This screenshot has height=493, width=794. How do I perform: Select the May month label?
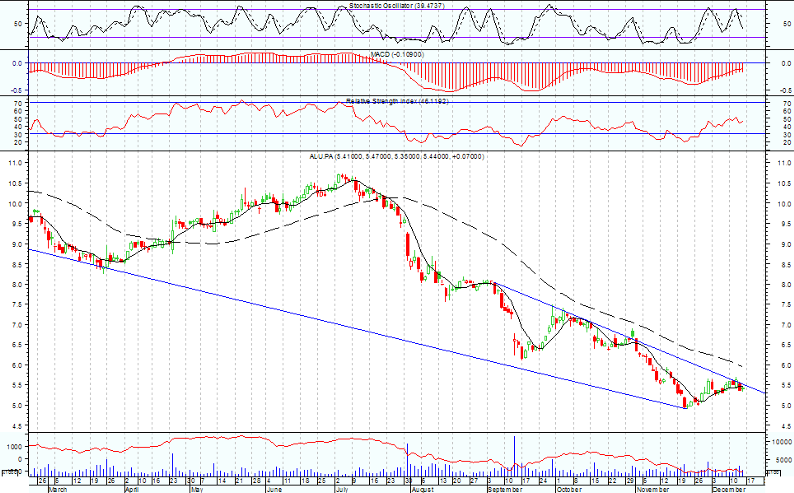coord(197,489)
